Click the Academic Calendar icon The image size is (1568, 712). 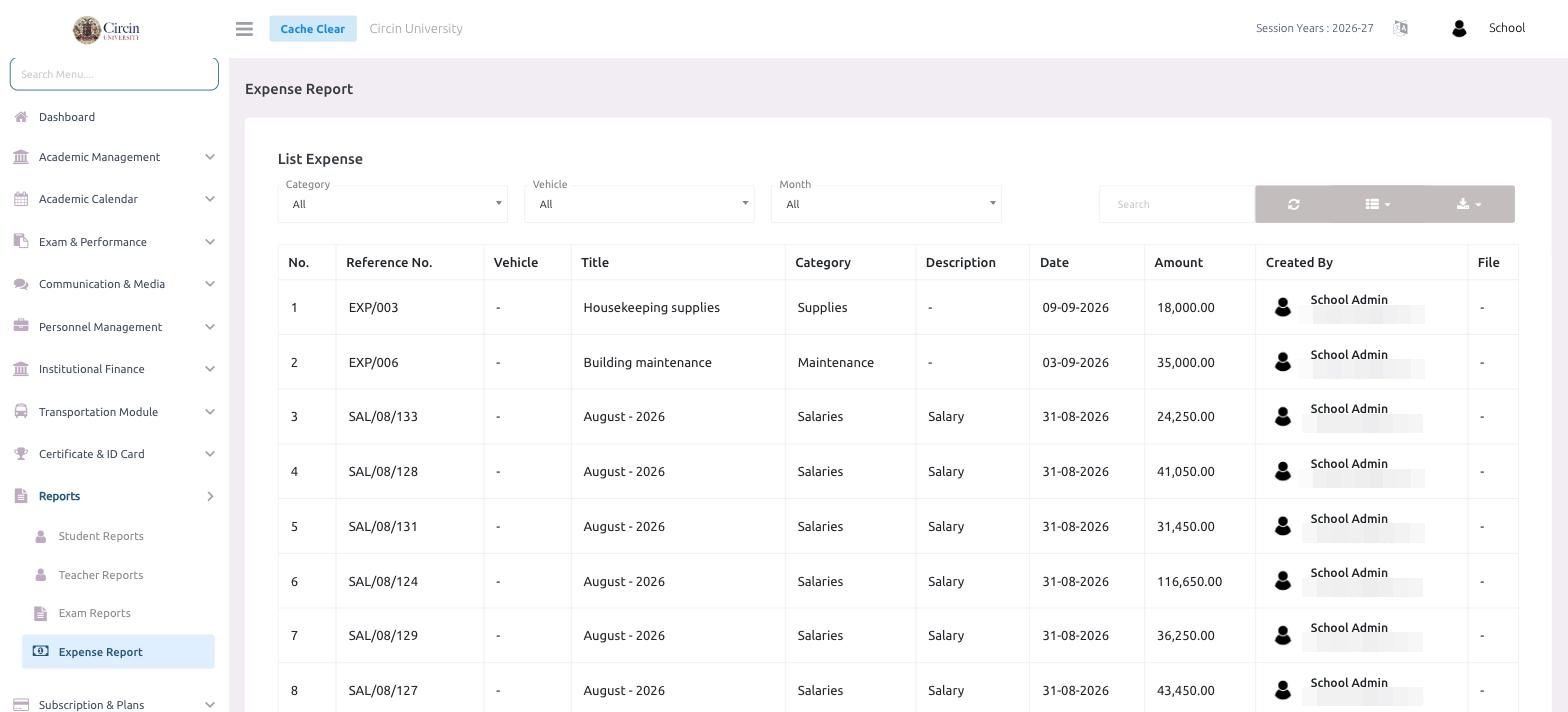pyautogui.click(x=21, y=199)
